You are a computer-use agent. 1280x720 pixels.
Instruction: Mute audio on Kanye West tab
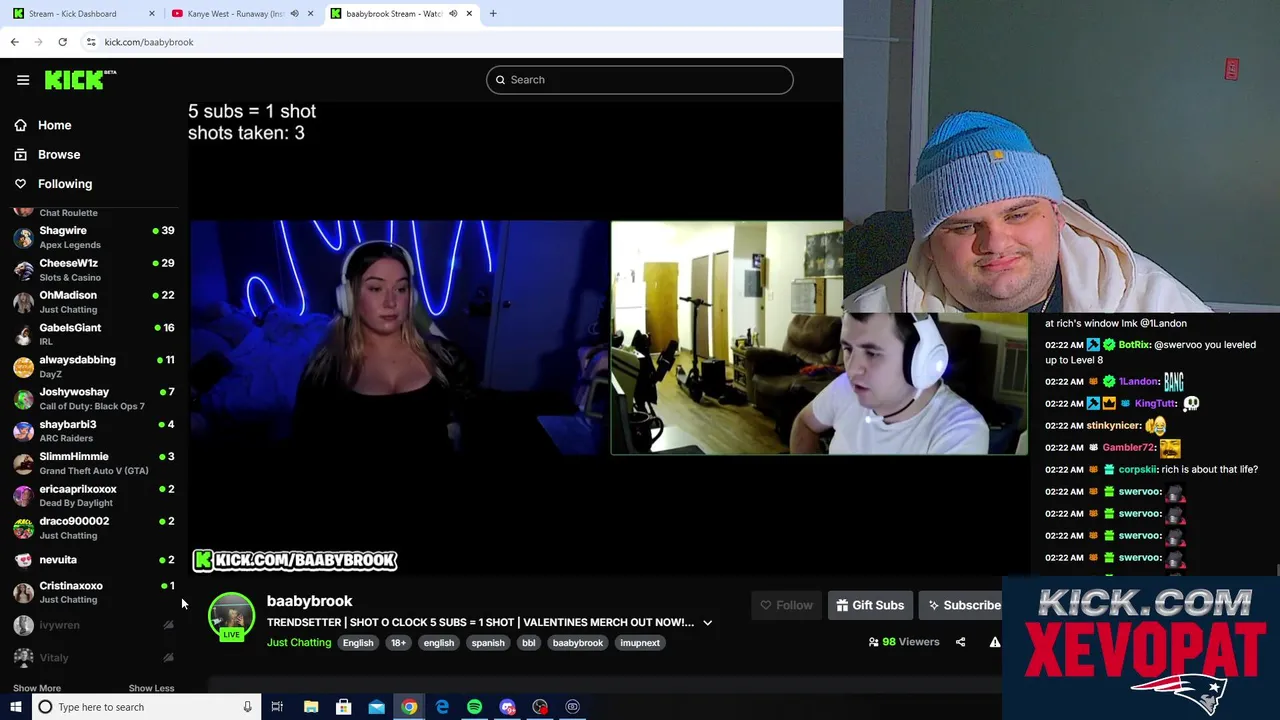tap(294, 14)
